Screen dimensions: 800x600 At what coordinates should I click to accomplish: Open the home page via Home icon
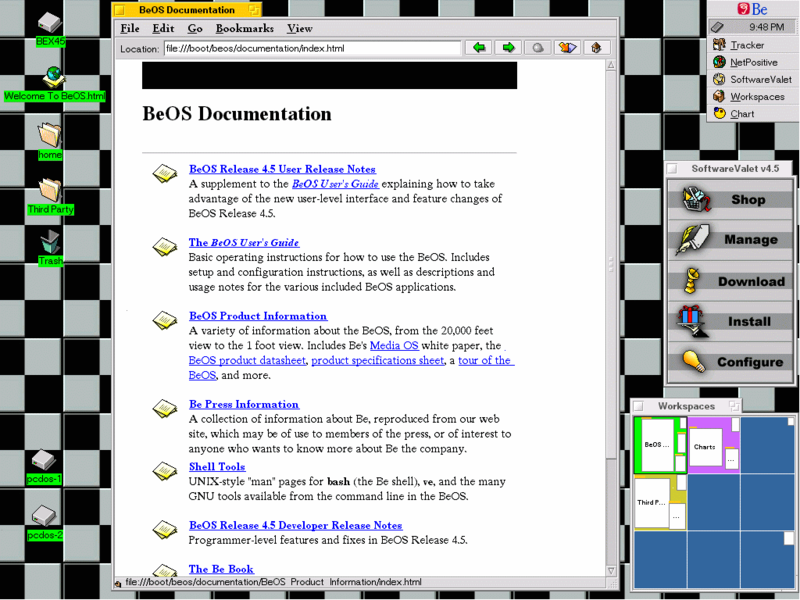(x=594, y=46)
